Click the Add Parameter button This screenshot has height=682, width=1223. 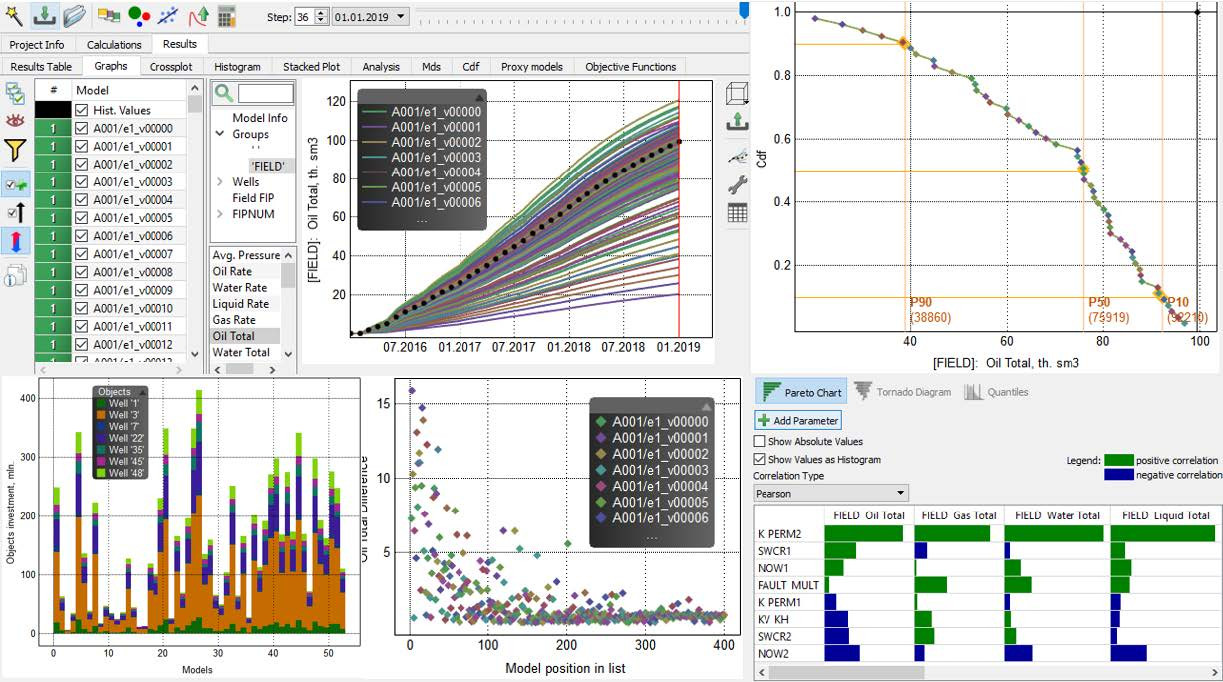[x=798, y=421]
